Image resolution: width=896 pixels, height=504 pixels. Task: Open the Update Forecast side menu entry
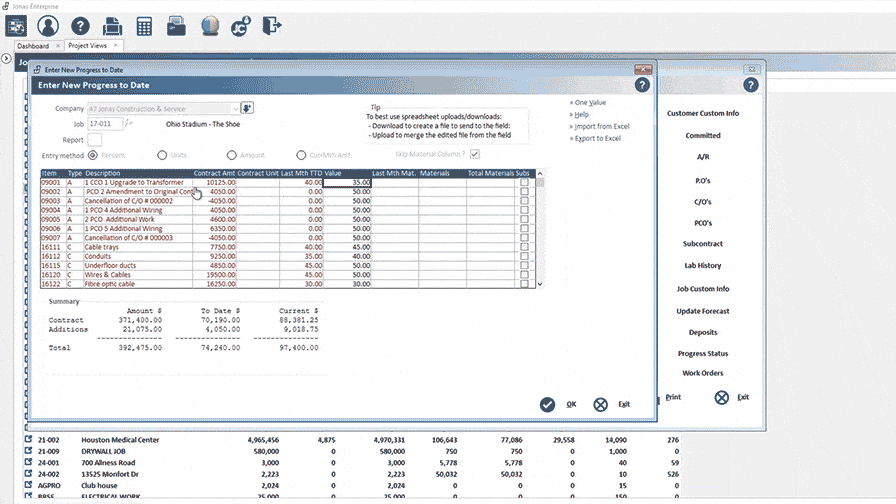[703, 311]
